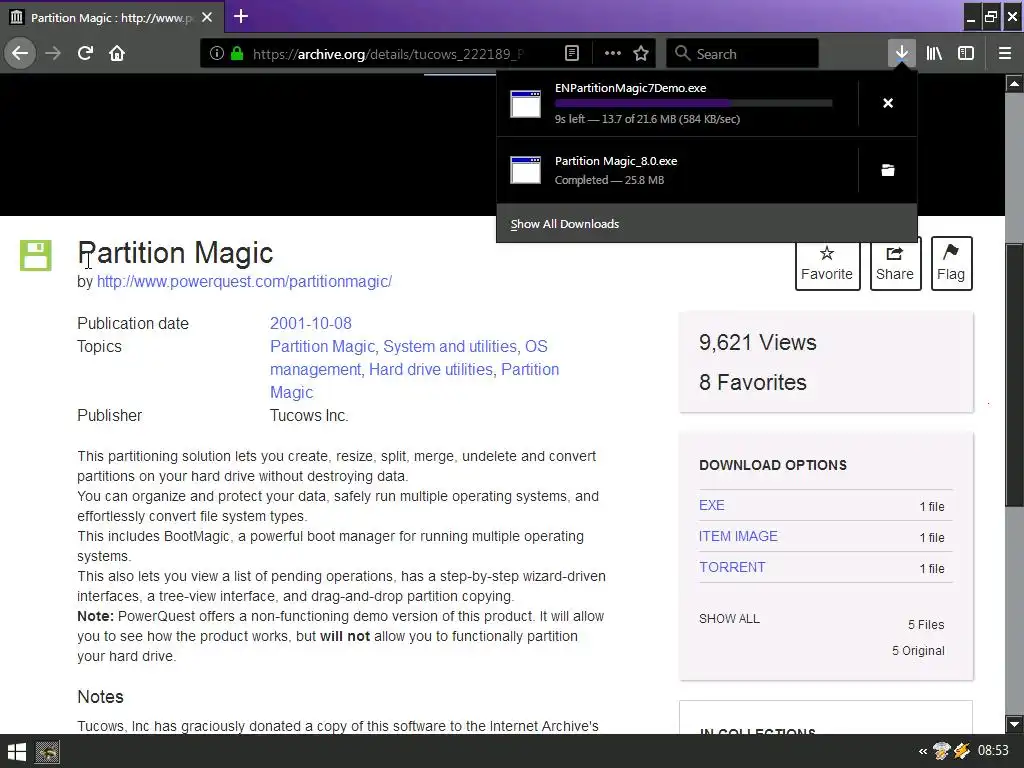Bookmark this page with the star
This screenshot has height=768, width=1024.
(x=641, y=54)
